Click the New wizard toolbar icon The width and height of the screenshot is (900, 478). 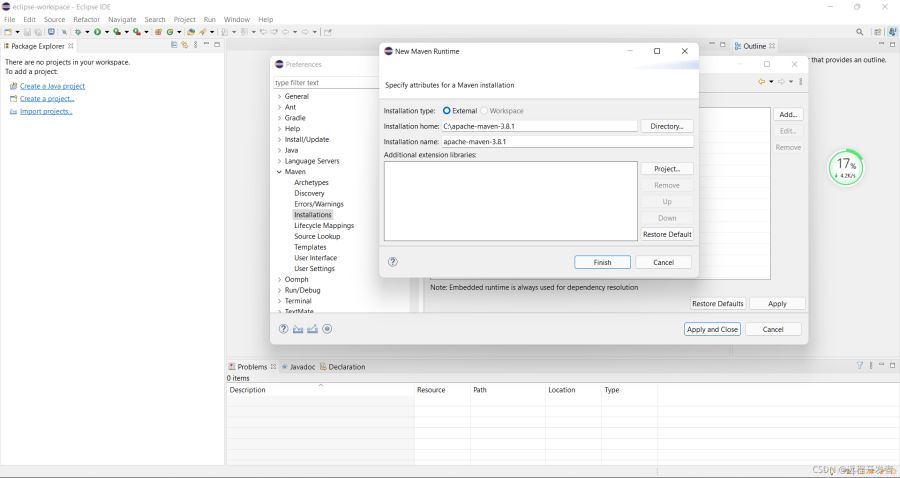[x=8, y=32]
